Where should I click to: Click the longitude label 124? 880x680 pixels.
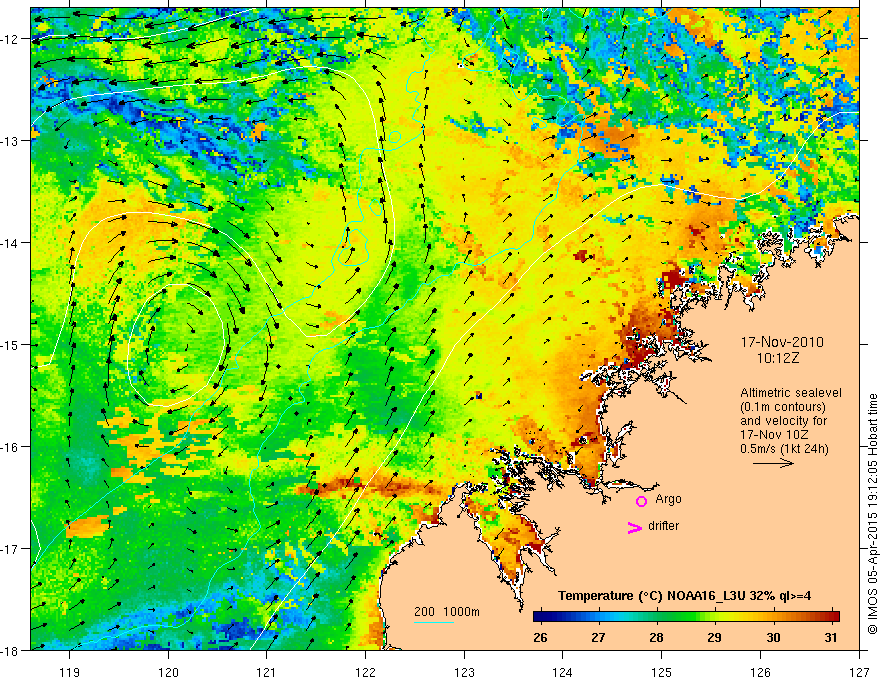click(x=562, y=672)
